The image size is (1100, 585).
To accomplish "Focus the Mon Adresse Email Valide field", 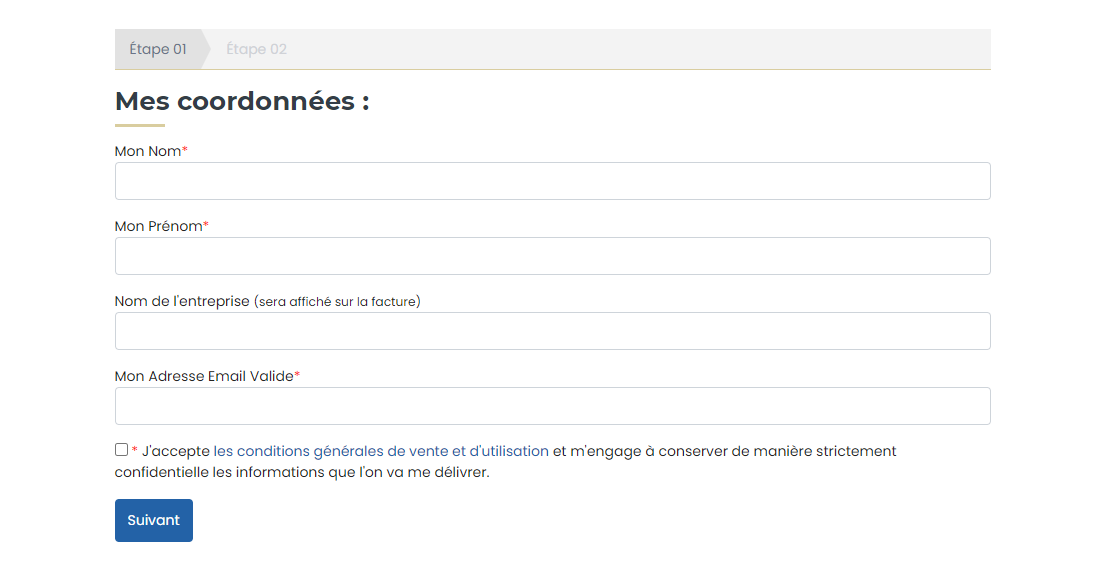I will [553, 406].
